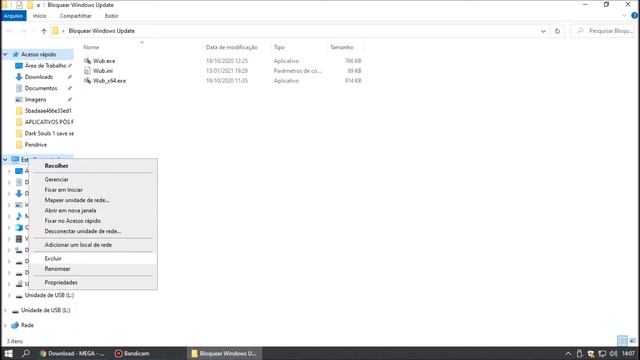Click the Wub.ini date 13/01/2021 19:29
640x360 pixels.
227,71
